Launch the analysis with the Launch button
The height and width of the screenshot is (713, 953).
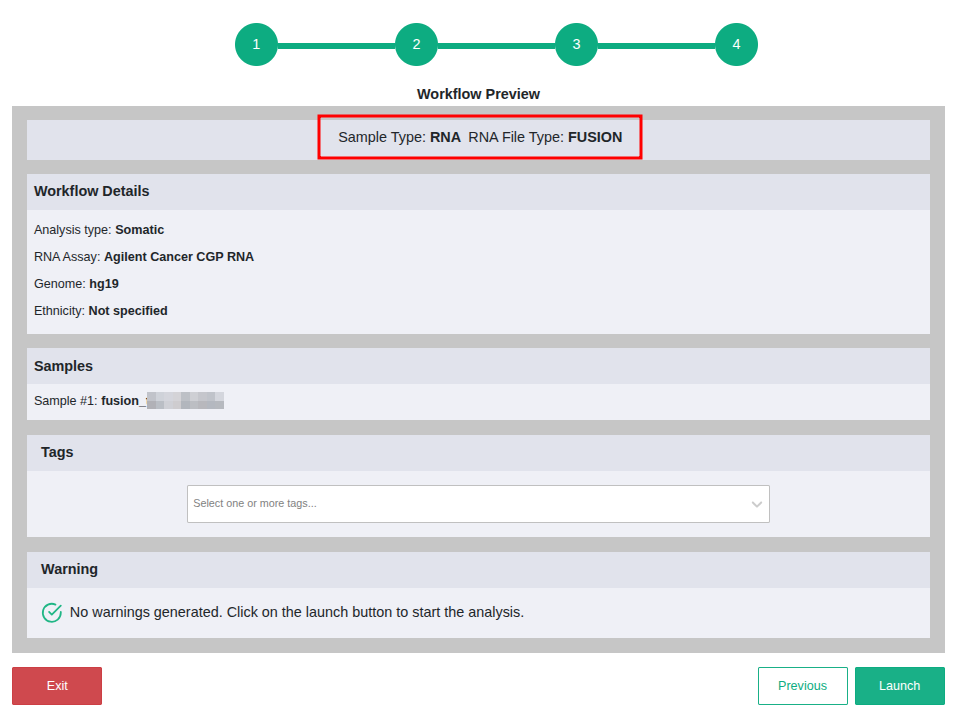[899, 686]
